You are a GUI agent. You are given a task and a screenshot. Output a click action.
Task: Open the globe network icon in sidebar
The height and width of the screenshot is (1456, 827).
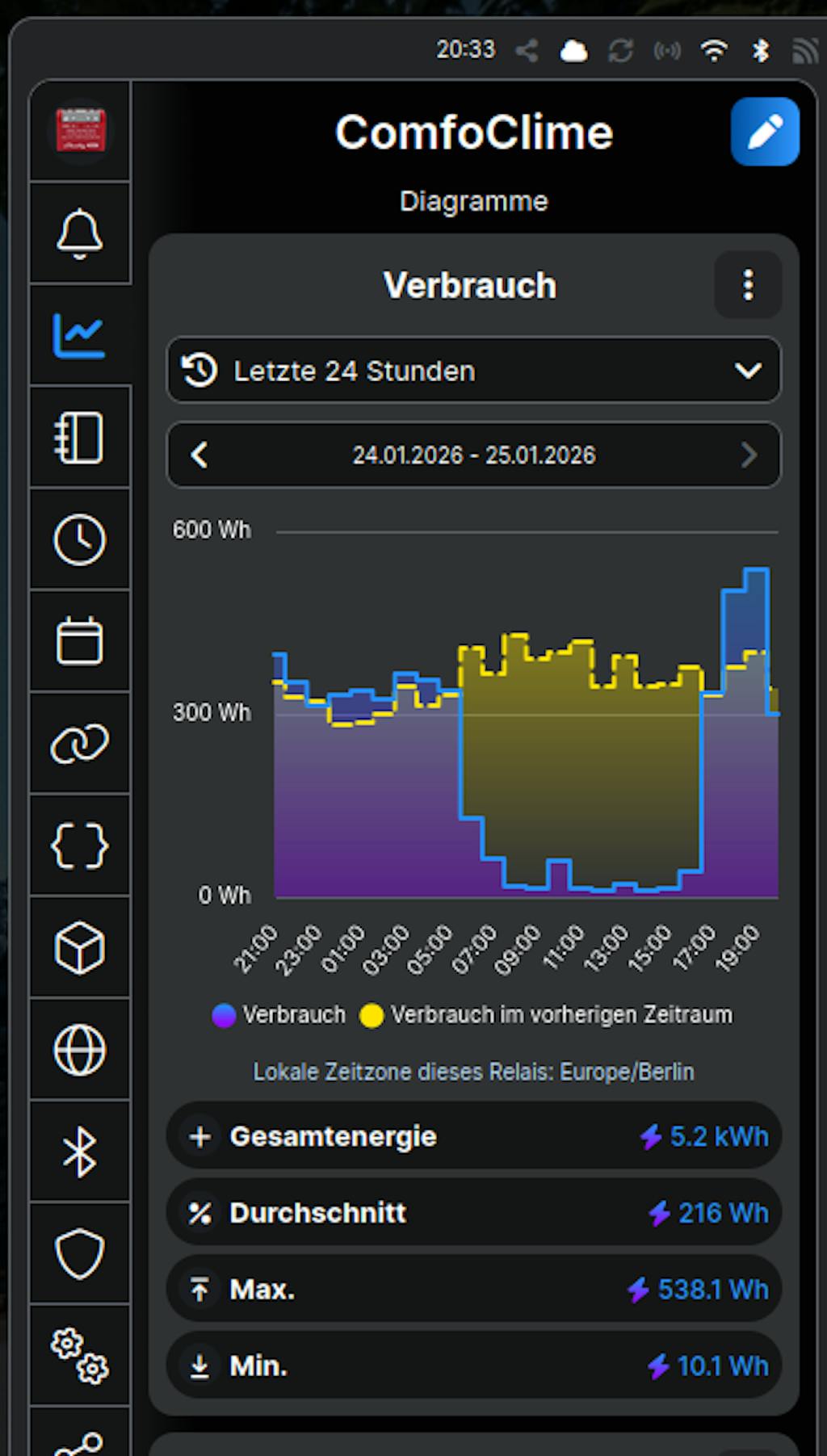point(79,1050)
